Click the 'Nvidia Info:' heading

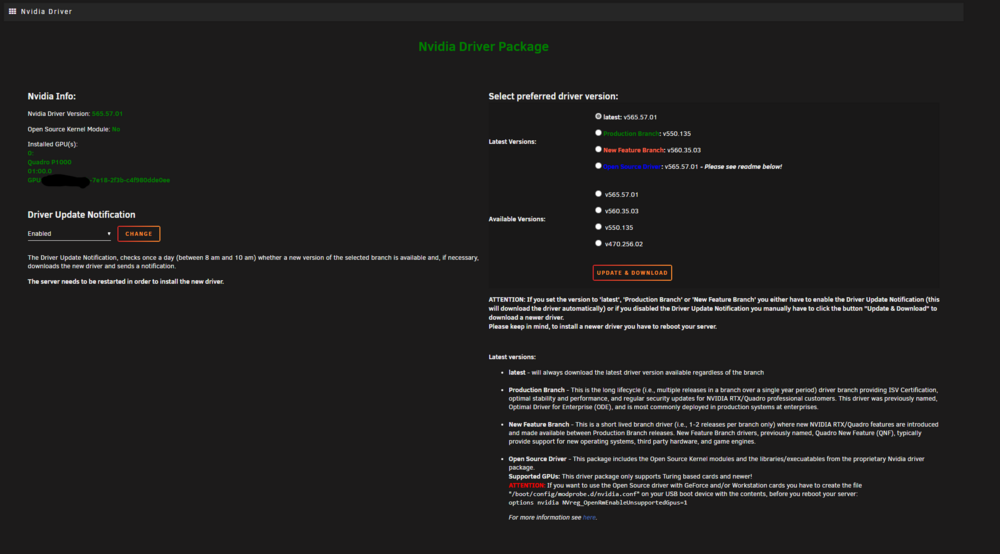pyautogui.click(x=52, y=96)
